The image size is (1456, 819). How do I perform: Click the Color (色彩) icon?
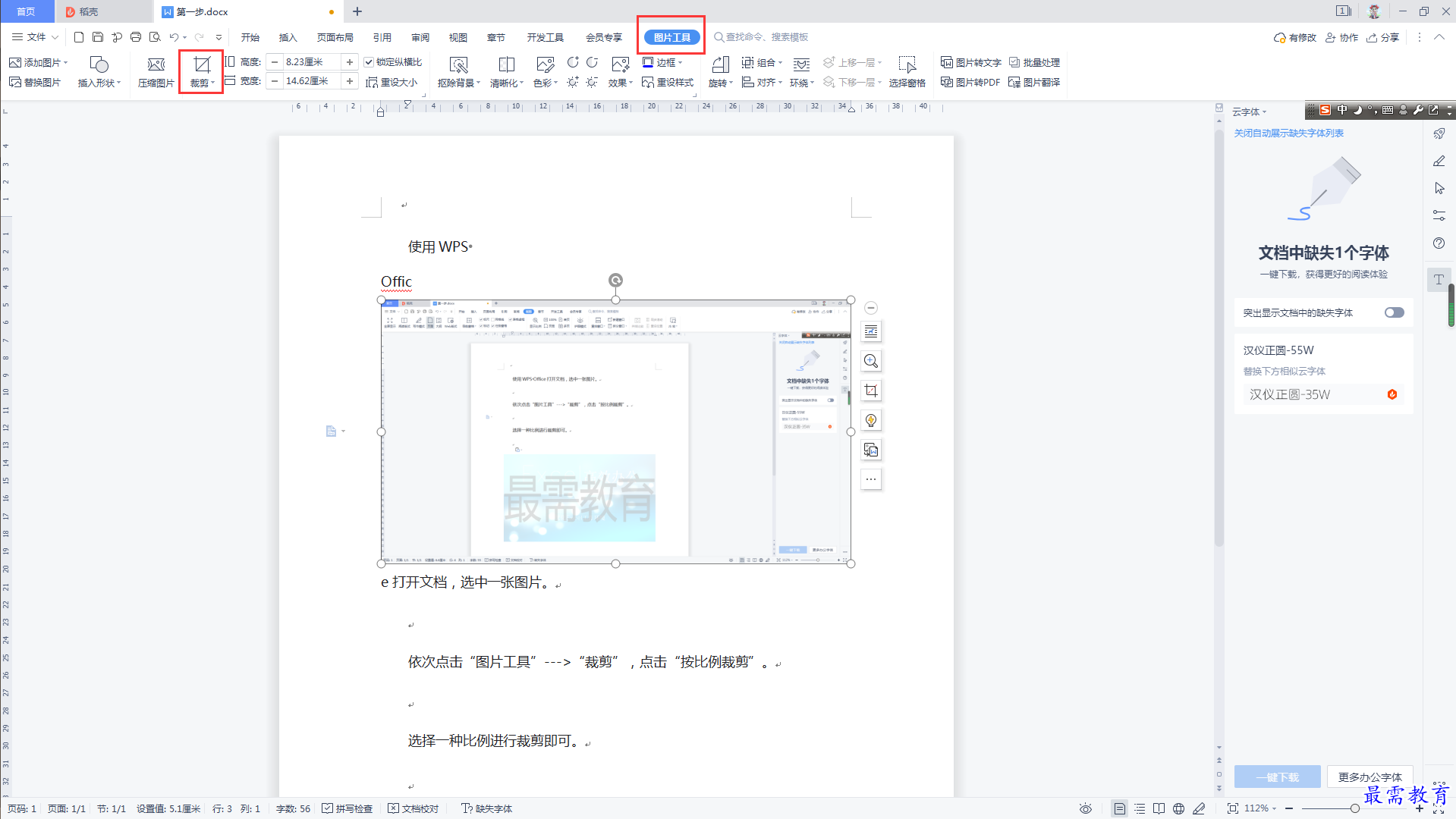pos(545,64)
